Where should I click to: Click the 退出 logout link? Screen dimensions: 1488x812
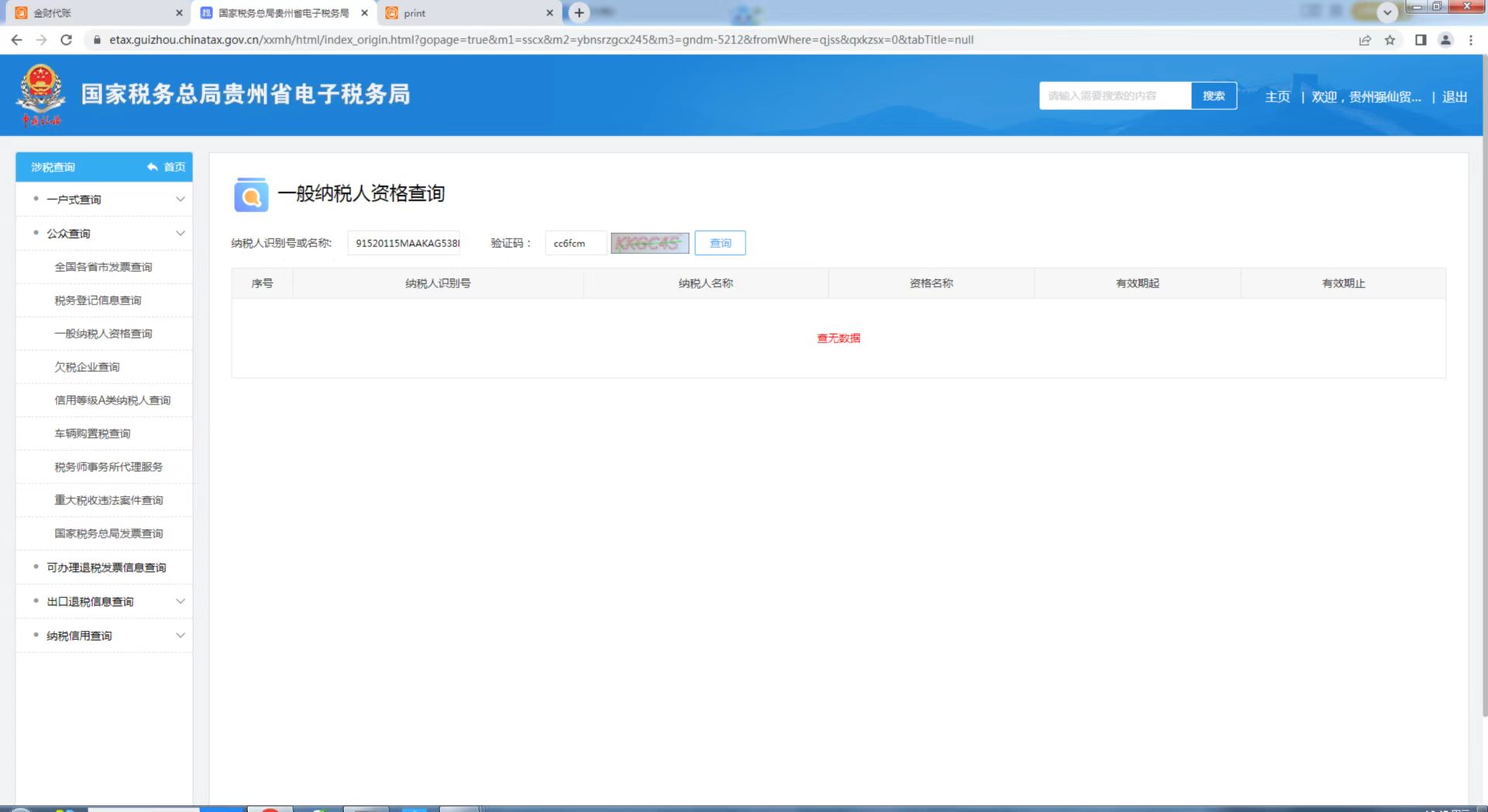1454,97
